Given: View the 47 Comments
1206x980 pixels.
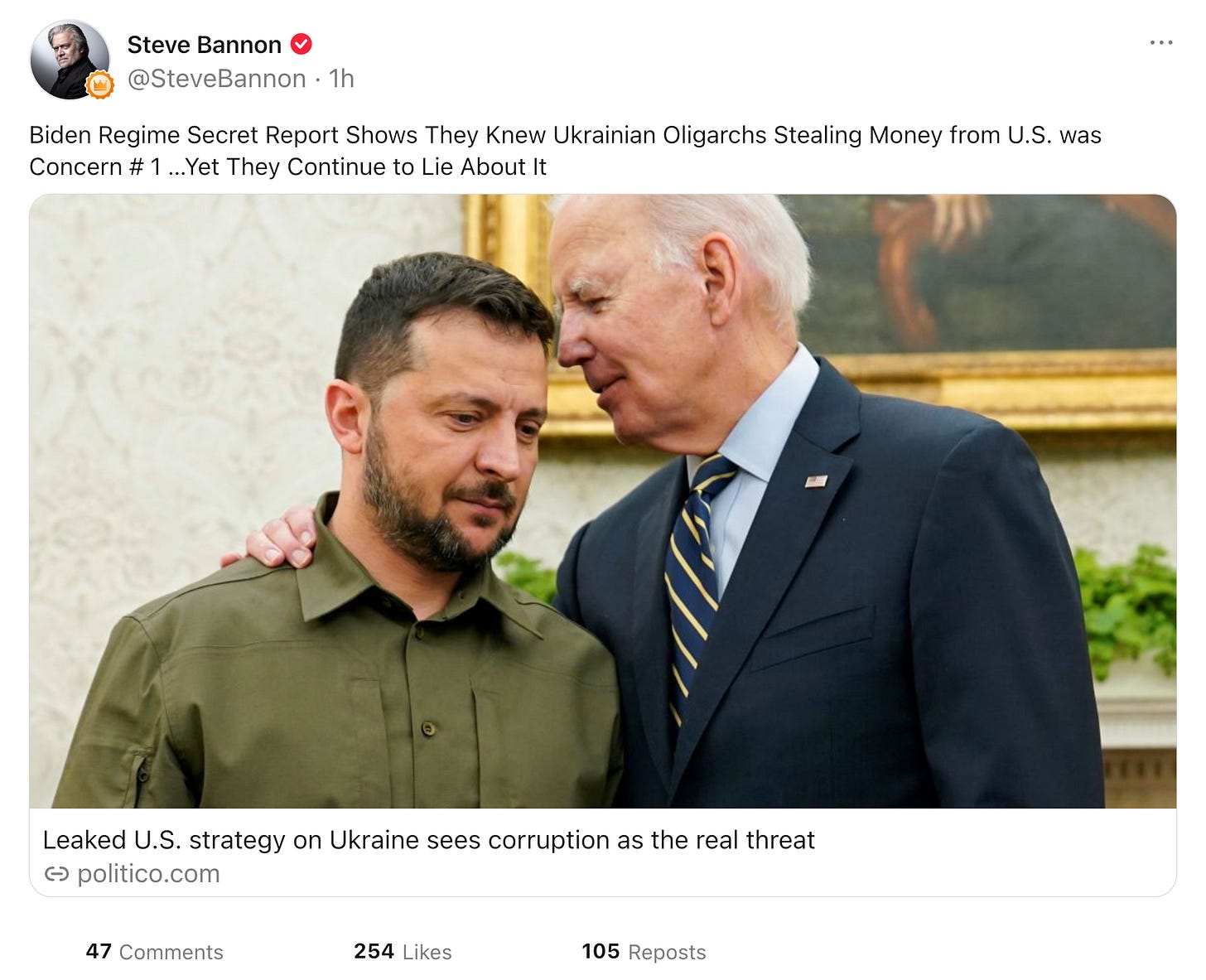Looking at the screenshot, I should click(155, 952).
